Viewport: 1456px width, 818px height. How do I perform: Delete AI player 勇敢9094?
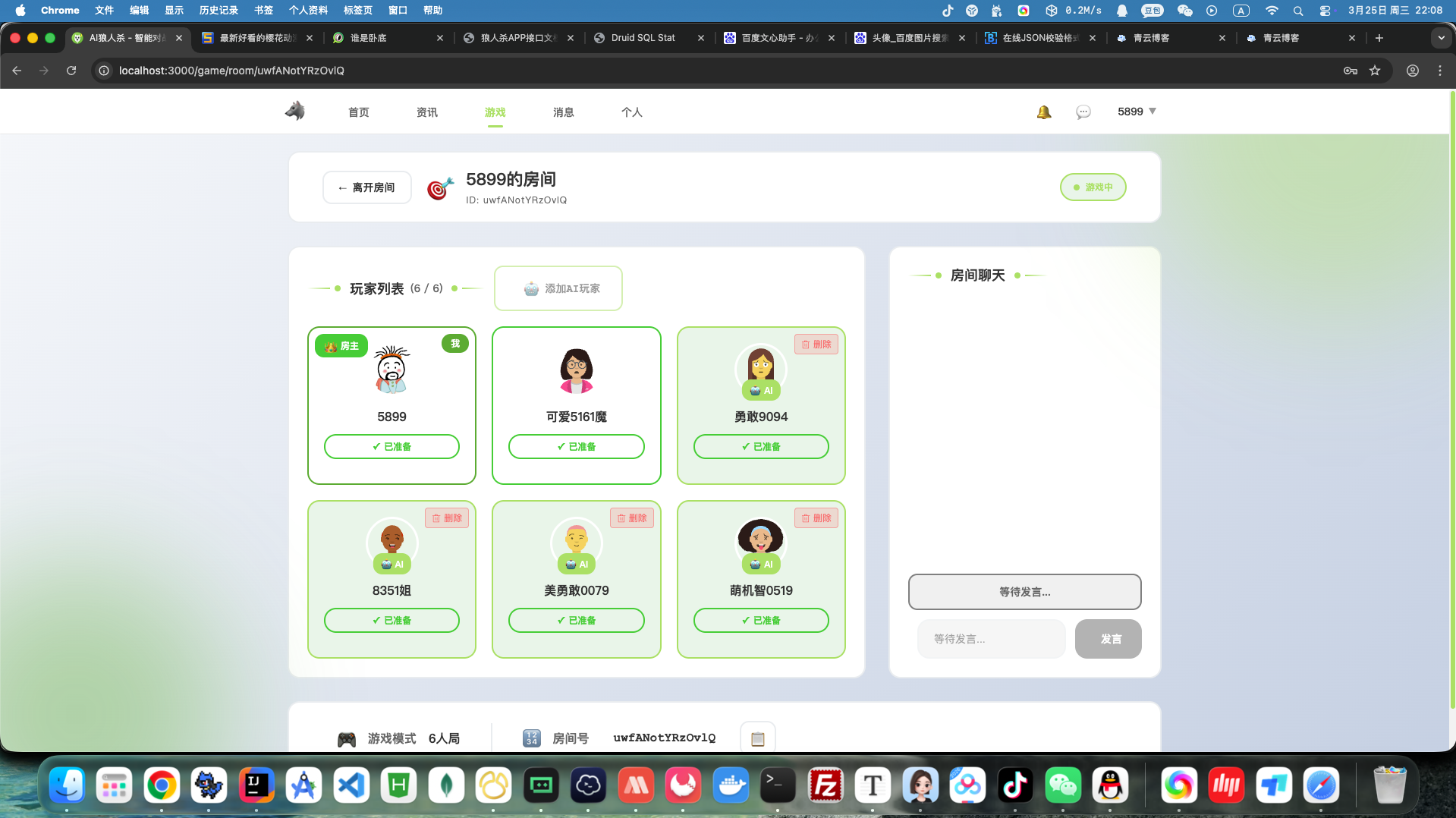pos(816,345)
